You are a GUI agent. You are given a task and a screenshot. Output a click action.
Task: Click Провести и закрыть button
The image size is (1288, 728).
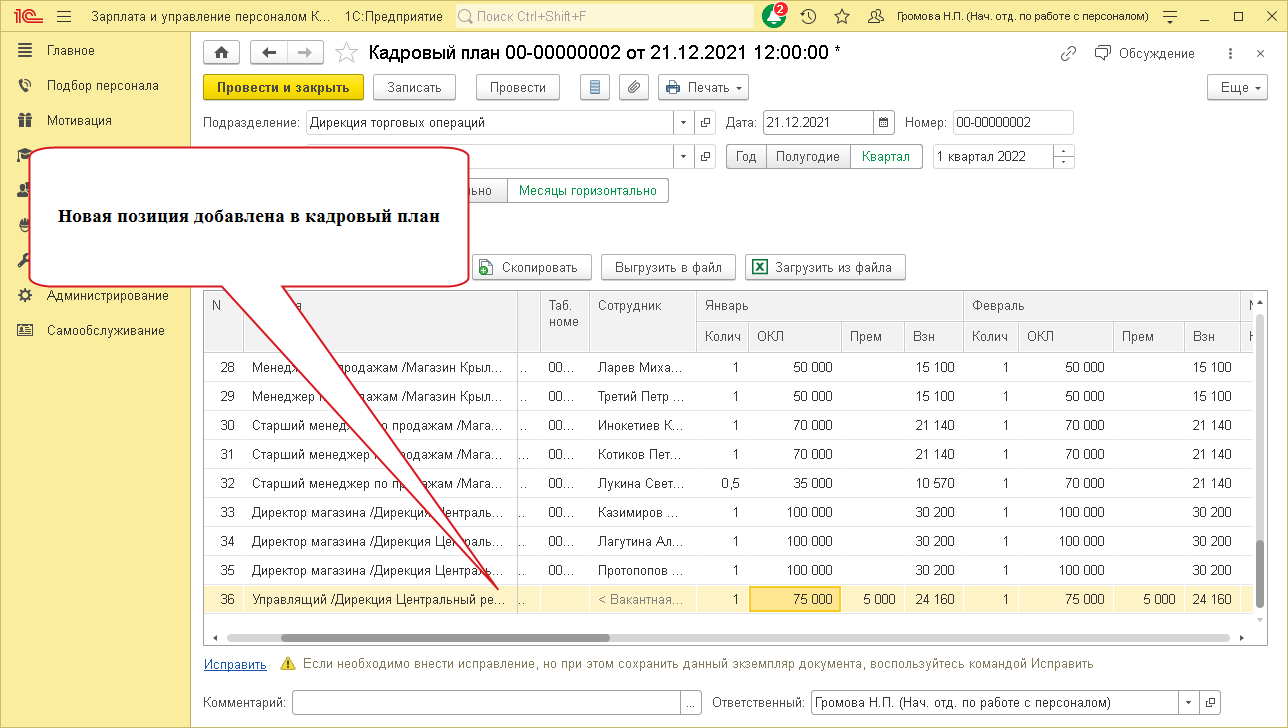[283, 88]
